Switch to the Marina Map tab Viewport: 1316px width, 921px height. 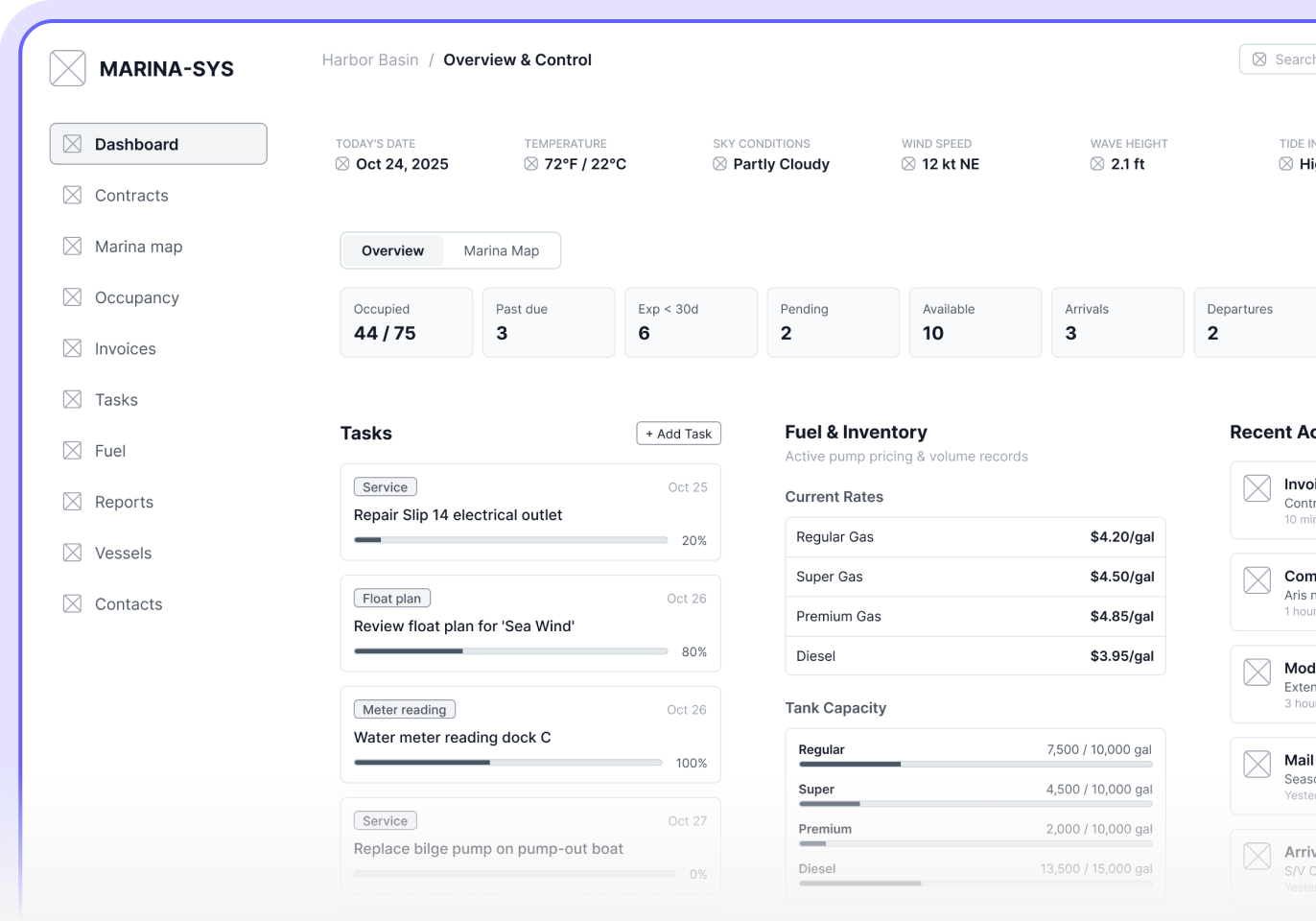(502, 250)
